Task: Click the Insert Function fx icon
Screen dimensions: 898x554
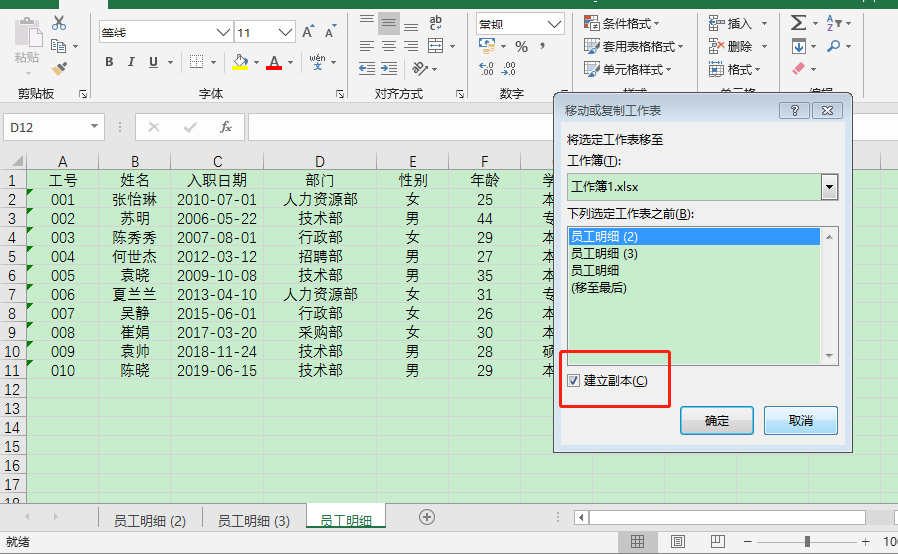Action: click(x=226, y=127)
